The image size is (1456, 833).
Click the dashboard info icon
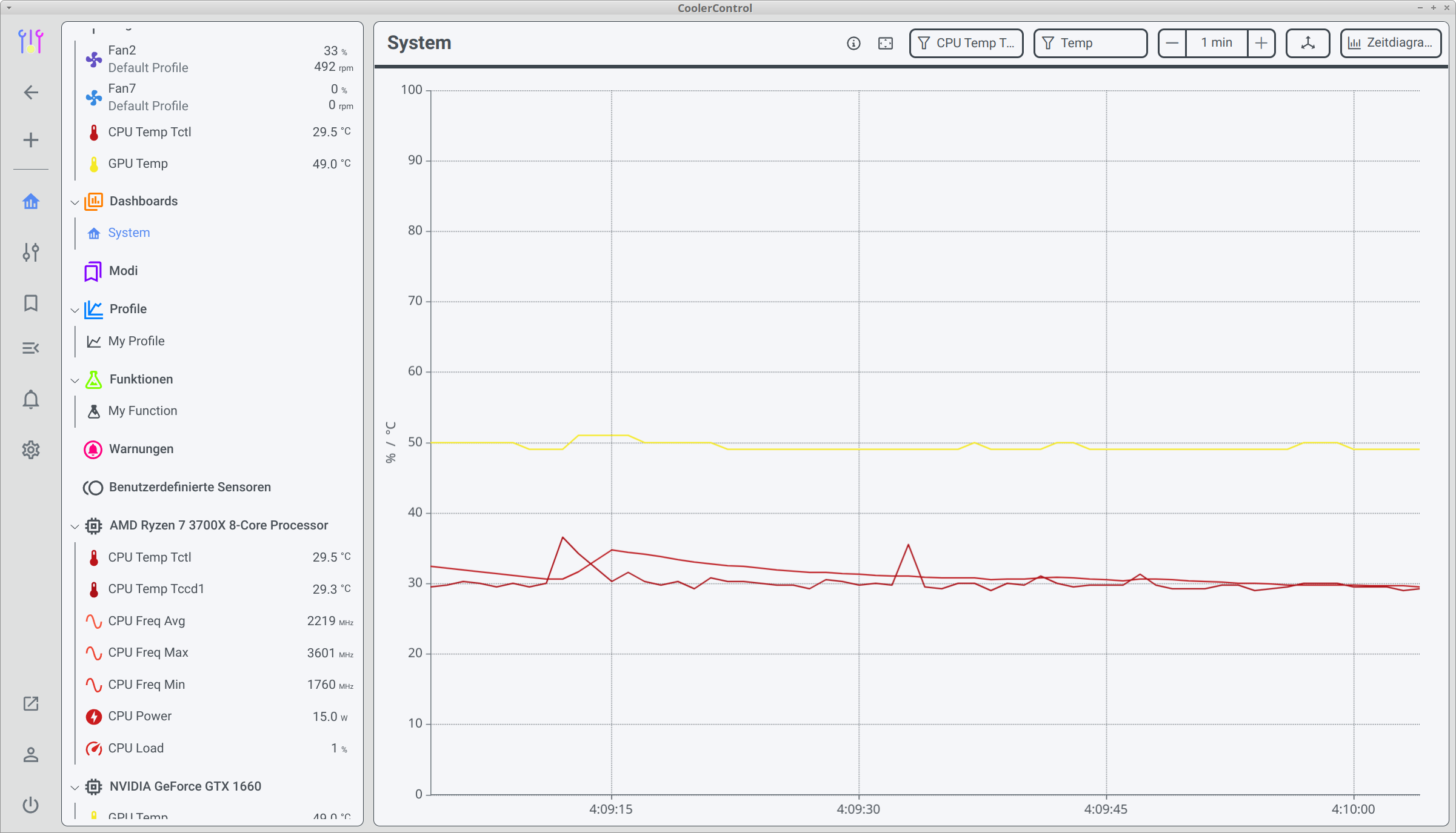coord(853,43)
